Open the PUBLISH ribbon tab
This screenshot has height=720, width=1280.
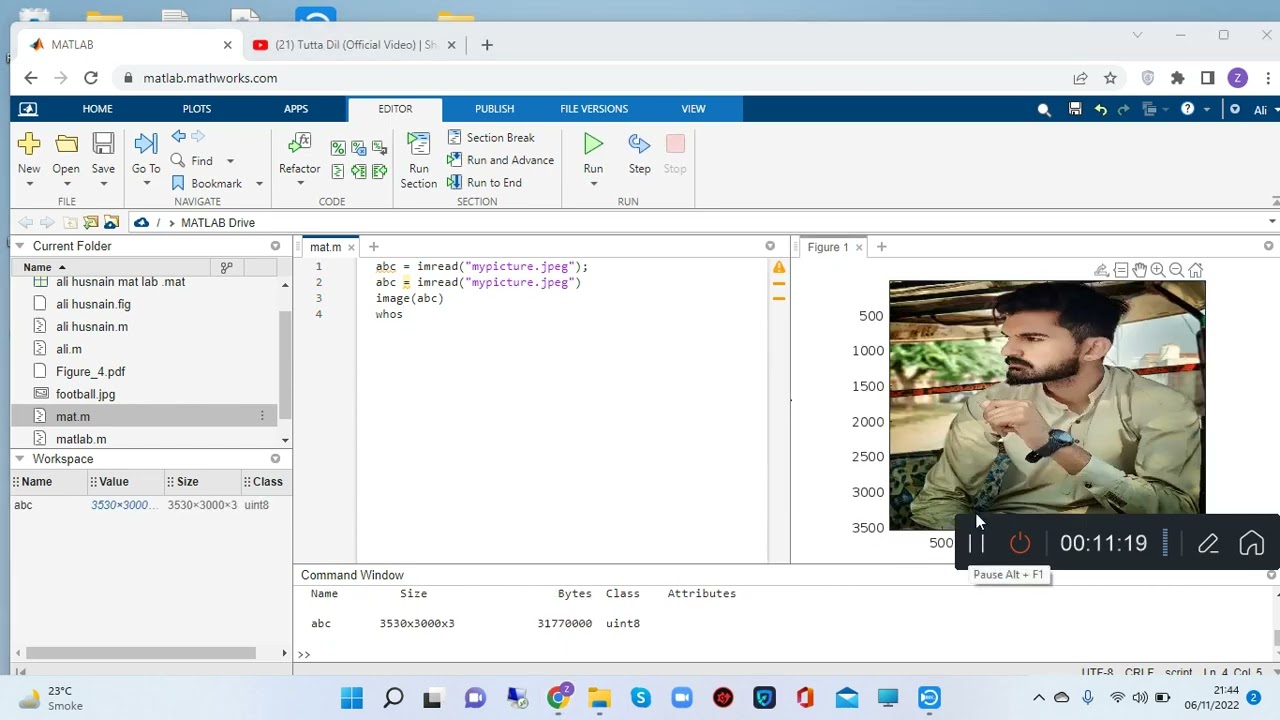pos(494,109)
